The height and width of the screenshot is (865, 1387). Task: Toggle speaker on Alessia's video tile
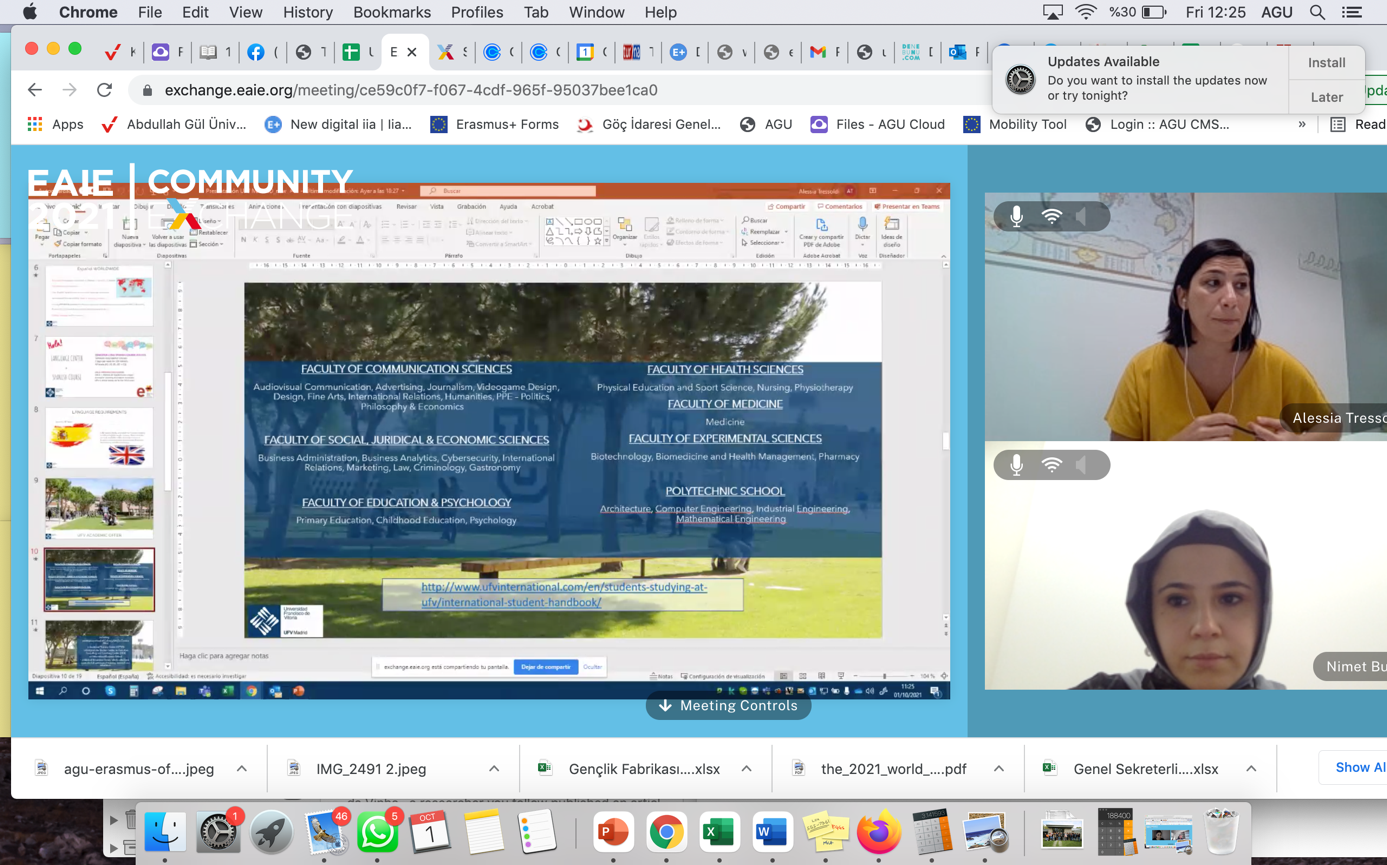pos(1083,216)
